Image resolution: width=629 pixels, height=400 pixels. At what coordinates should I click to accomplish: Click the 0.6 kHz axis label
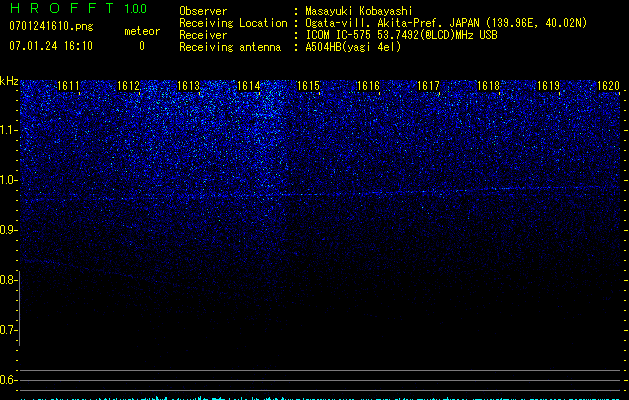(x=8, y=380)
